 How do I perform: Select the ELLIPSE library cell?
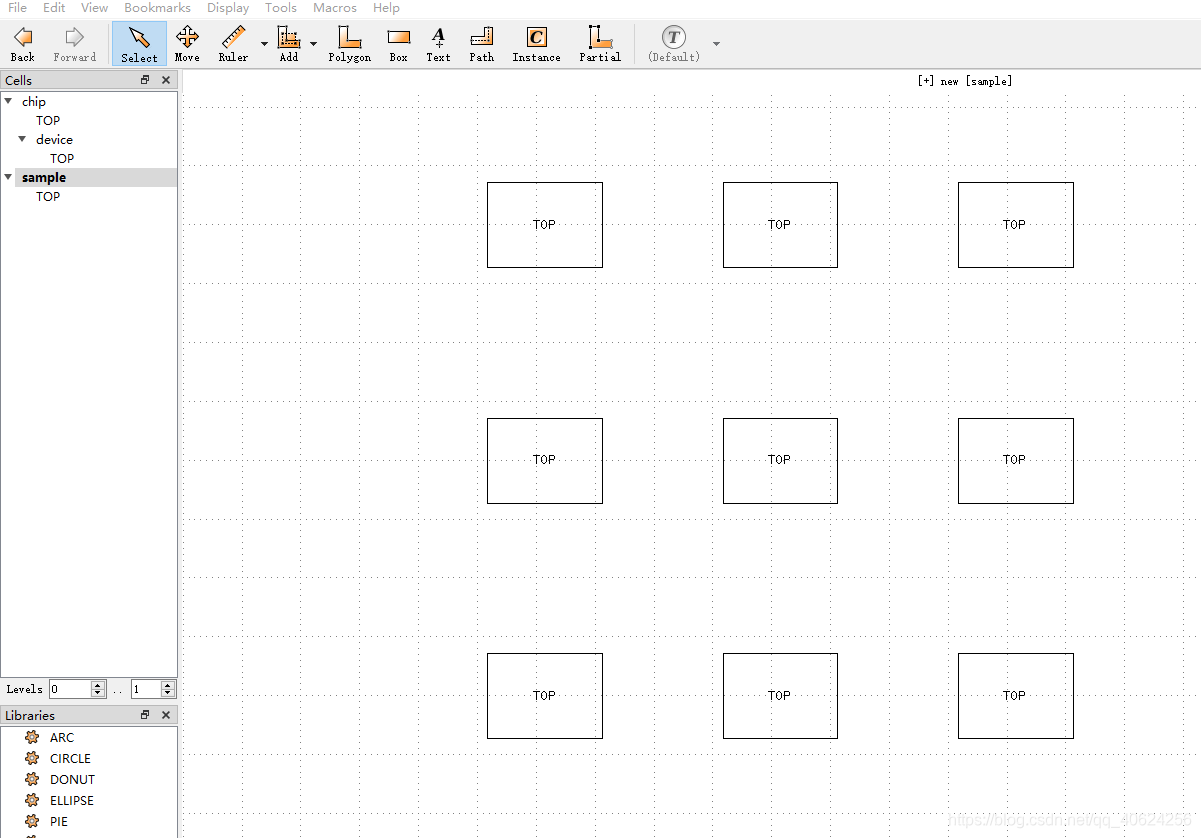point(72,800)
